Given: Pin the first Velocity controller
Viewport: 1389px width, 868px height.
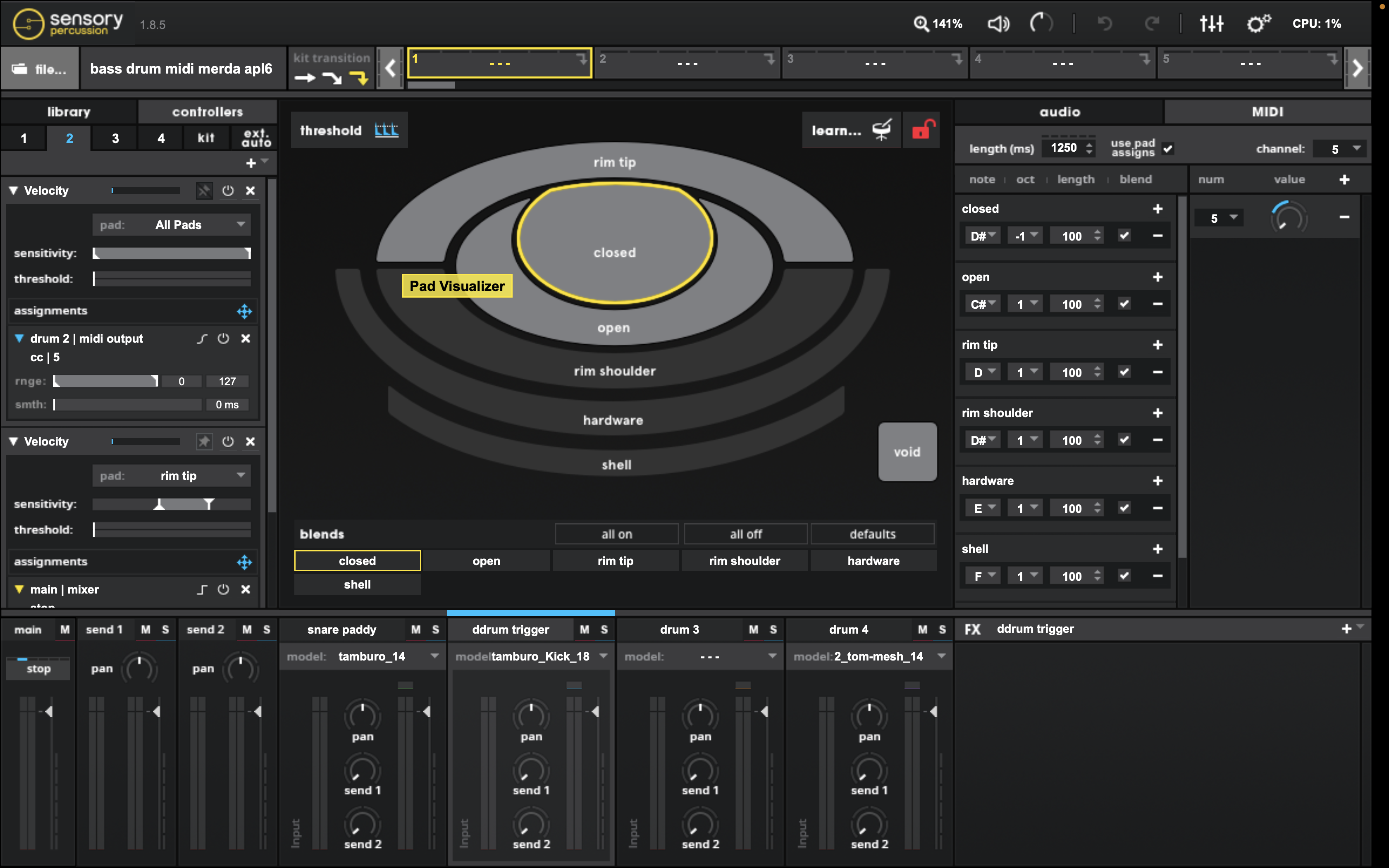Looking at the screenshot, I should click(204, 191).
